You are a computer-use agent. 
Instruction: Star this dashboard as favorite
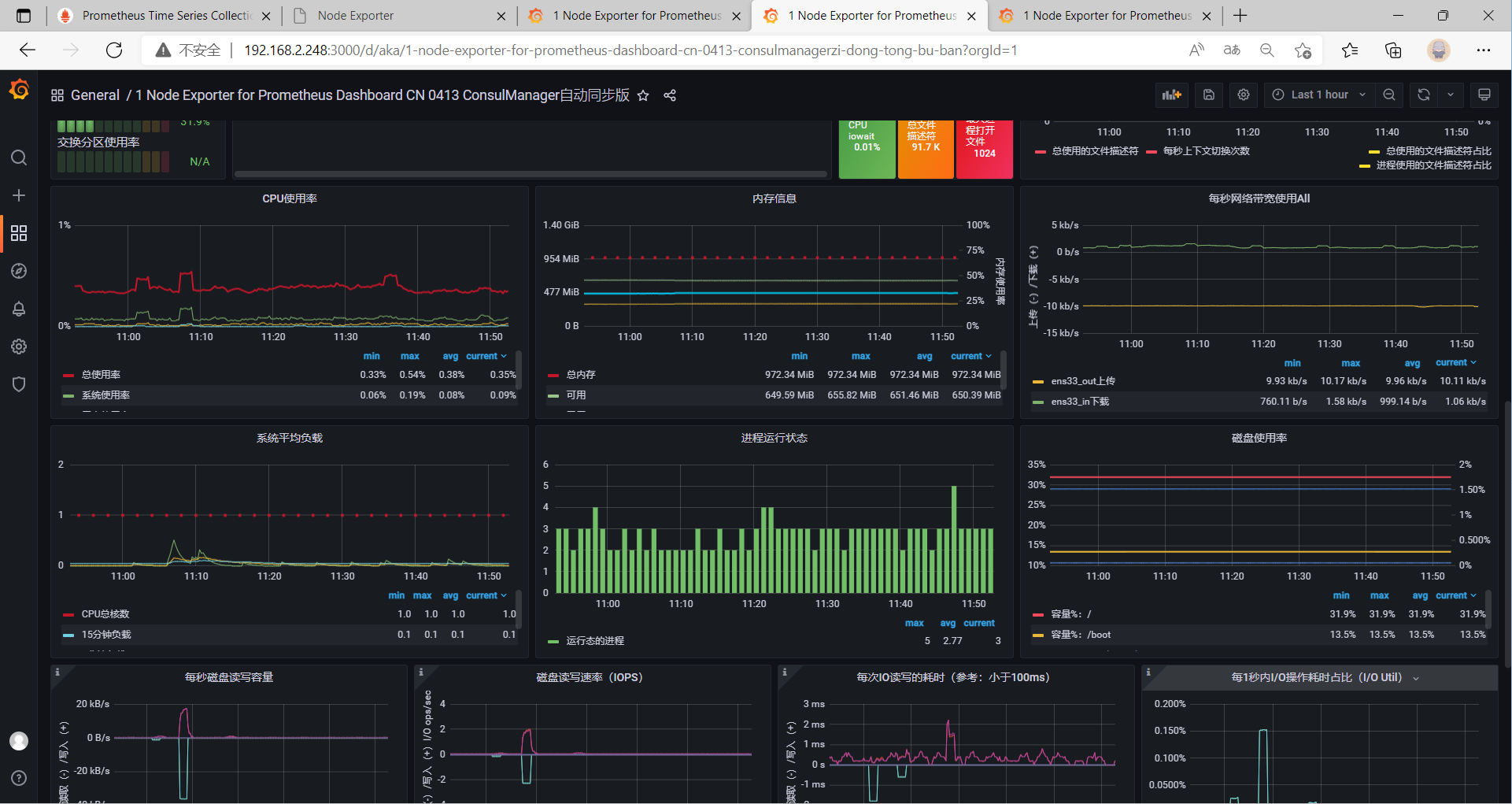[643, 95]
